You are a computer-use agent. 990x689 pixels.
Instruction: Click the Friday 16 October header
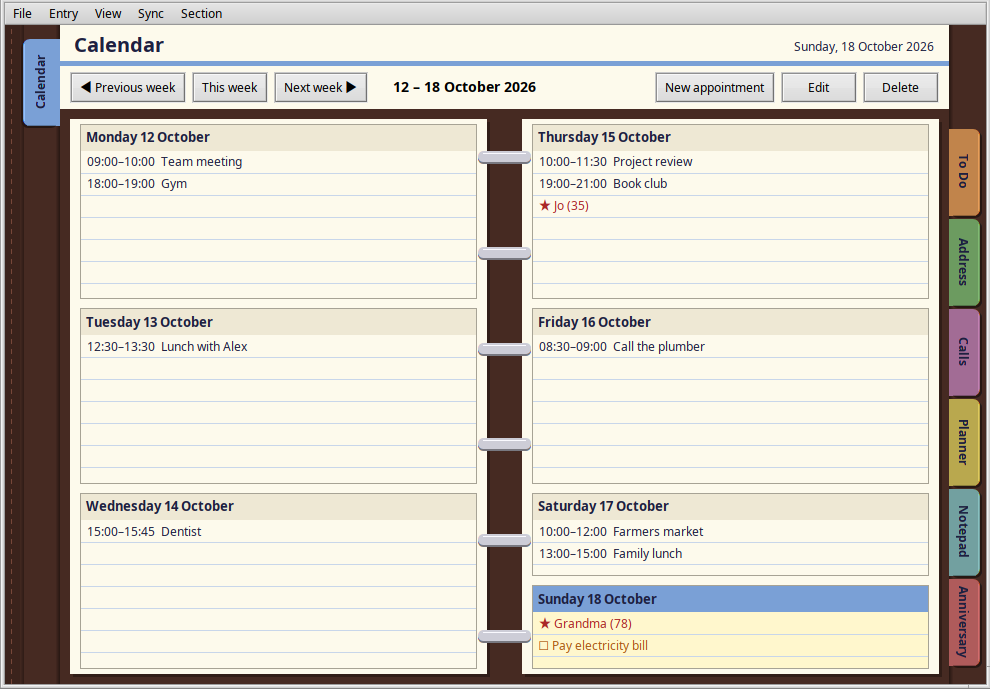tap(731, 322)
